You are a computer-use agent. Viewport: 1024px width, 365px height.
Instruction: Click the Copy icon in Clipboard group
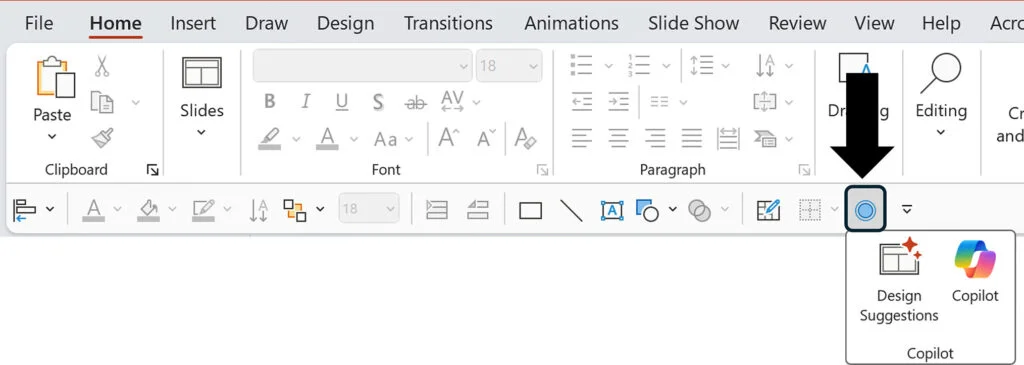pyautogui.click(x=102, y=102)
